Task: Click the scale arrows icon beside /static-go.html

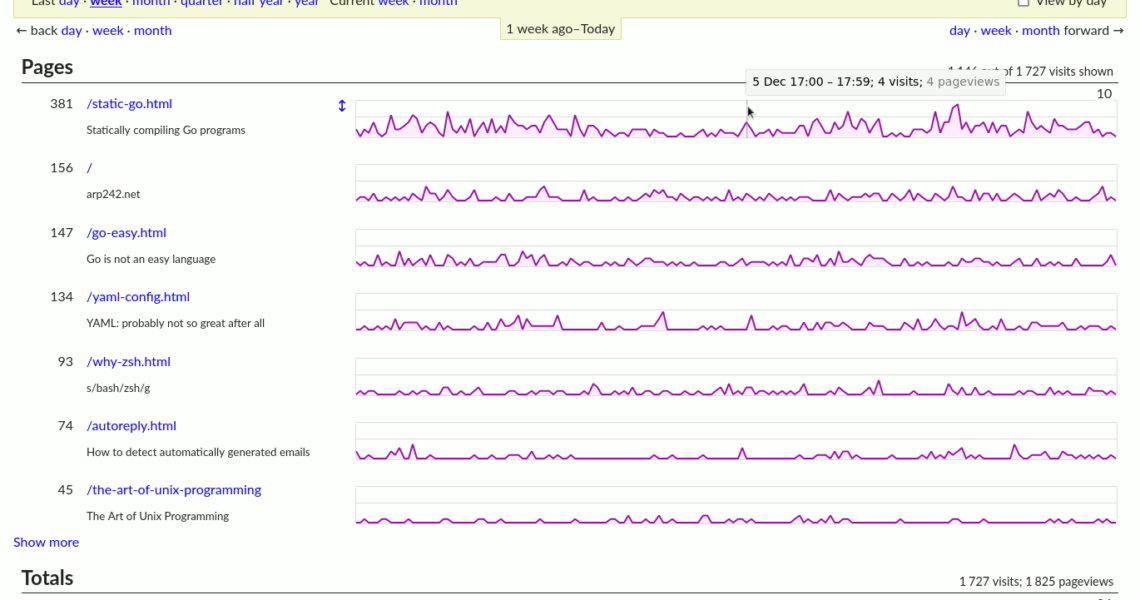Action: 342,105
